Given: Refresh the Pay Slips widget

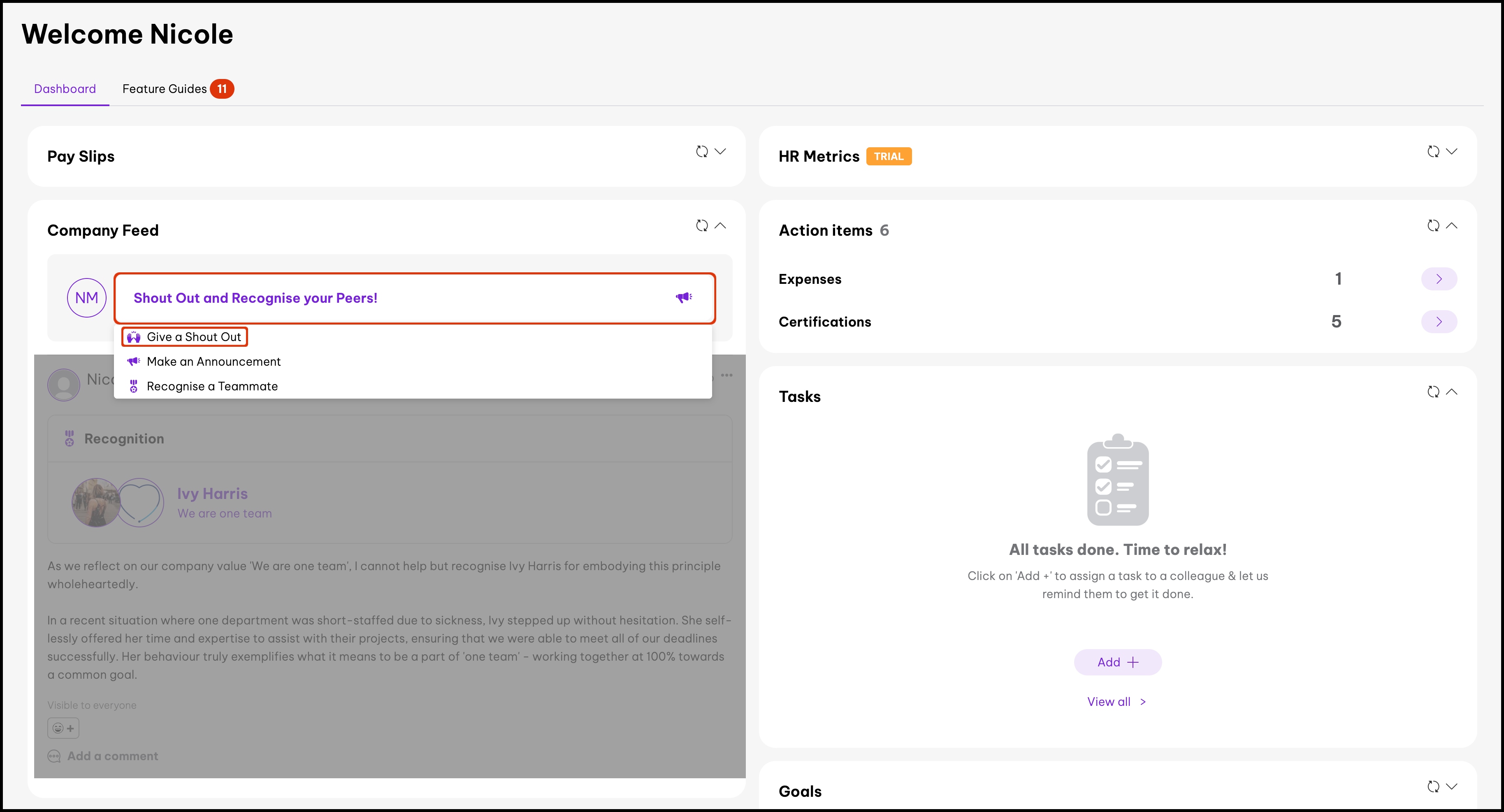Looking at the screenshot, I should (702, 151).
